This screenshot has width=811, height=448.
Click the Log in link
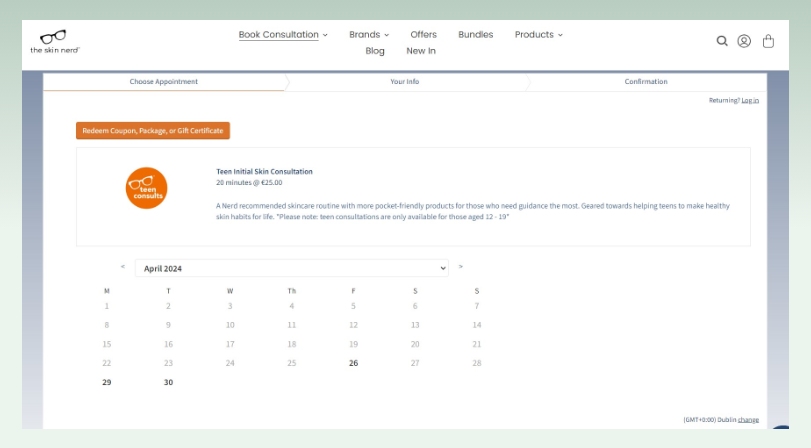point(750,100)
